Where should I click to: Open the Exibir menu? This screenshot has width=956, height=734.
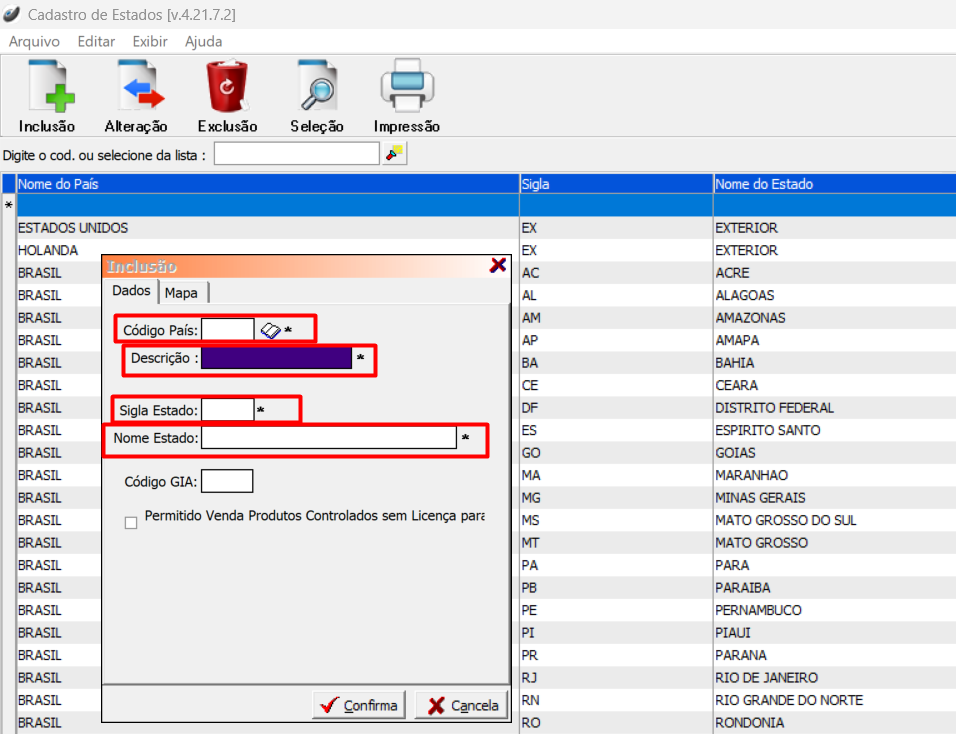pos(150,42)
